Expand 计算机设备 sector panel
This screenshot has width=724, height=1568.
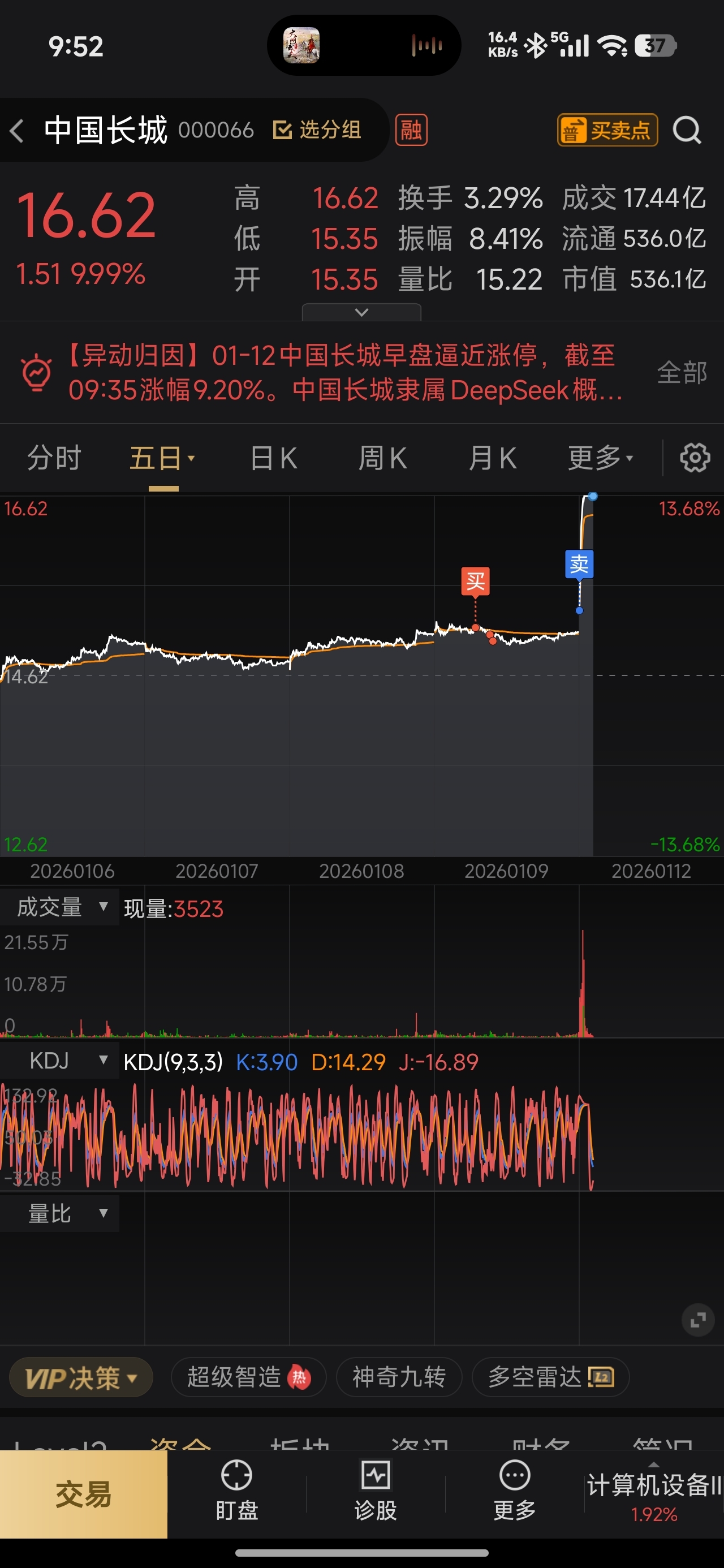(654, 1494)
